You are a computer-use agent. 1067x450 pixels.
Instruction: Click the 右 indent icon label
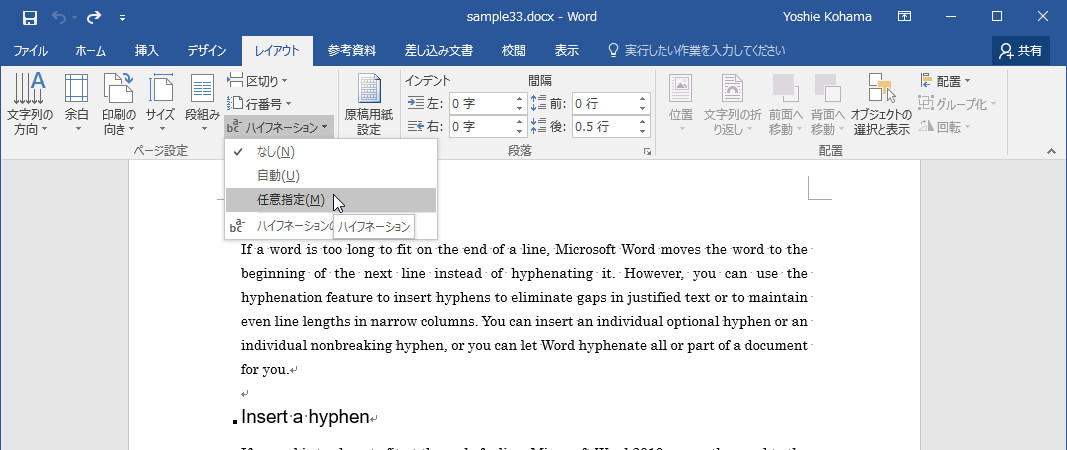[425, 126]
